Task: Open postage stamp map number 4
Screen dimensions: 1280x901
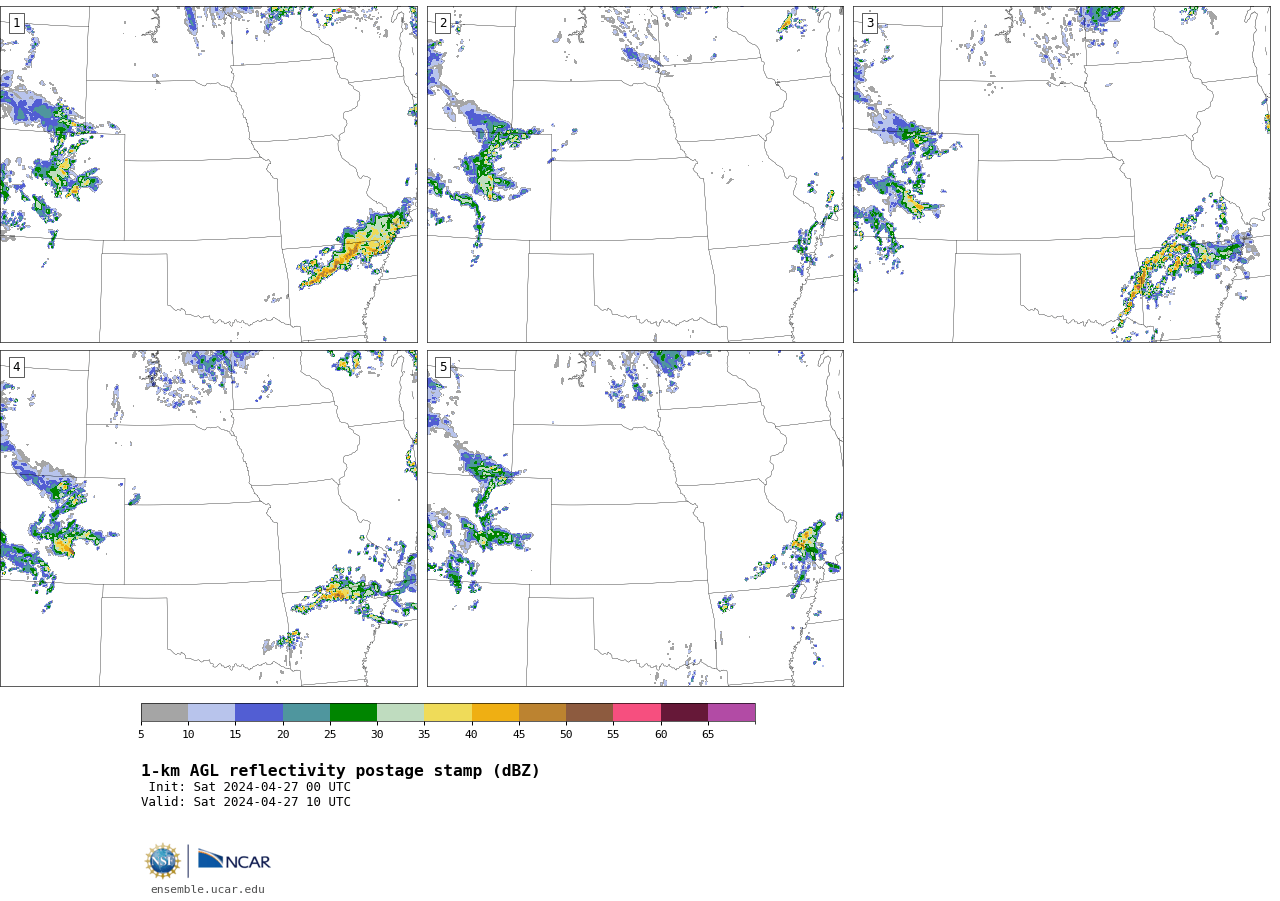Action: click(208, 518)
